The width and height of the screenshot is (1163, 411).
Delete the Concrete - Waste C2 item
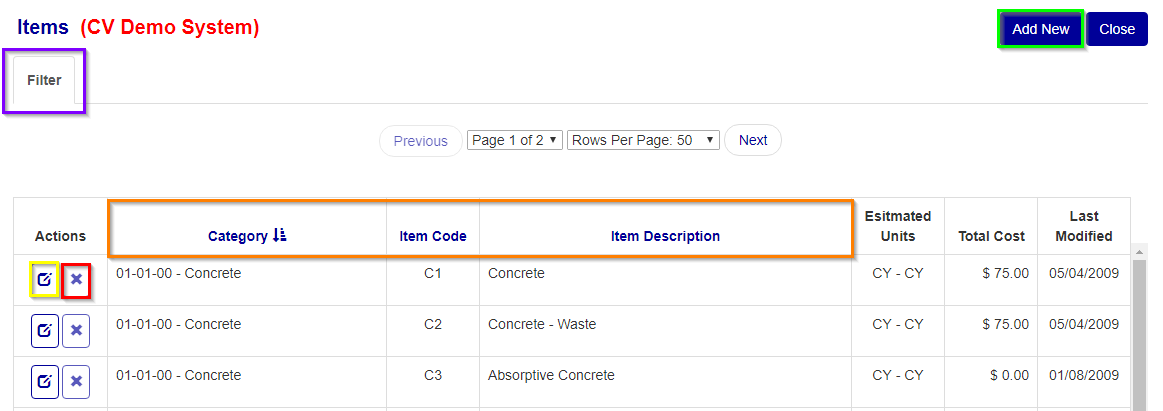pyautogui.click(x=76, y=331)
